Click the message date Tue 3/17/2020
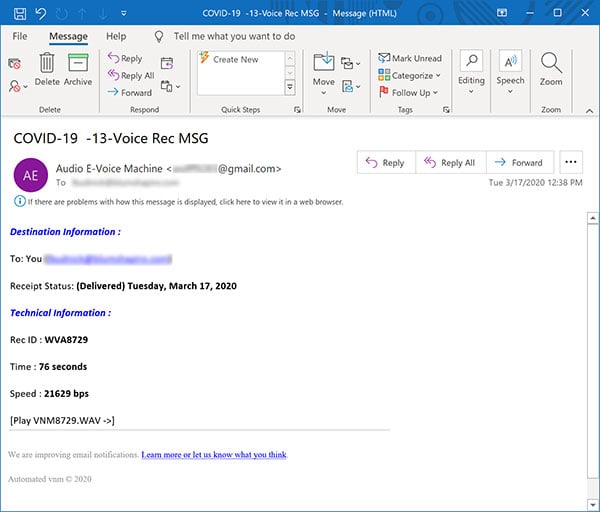 coord(535,183)
